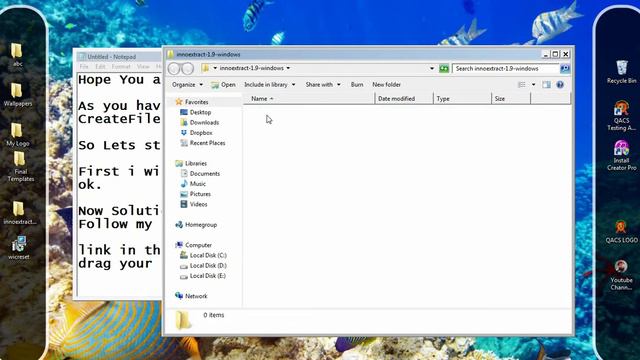The width and height of the screenshot is (640, 360).
Task: Sort by Name column header
Action: coord(309,98)
